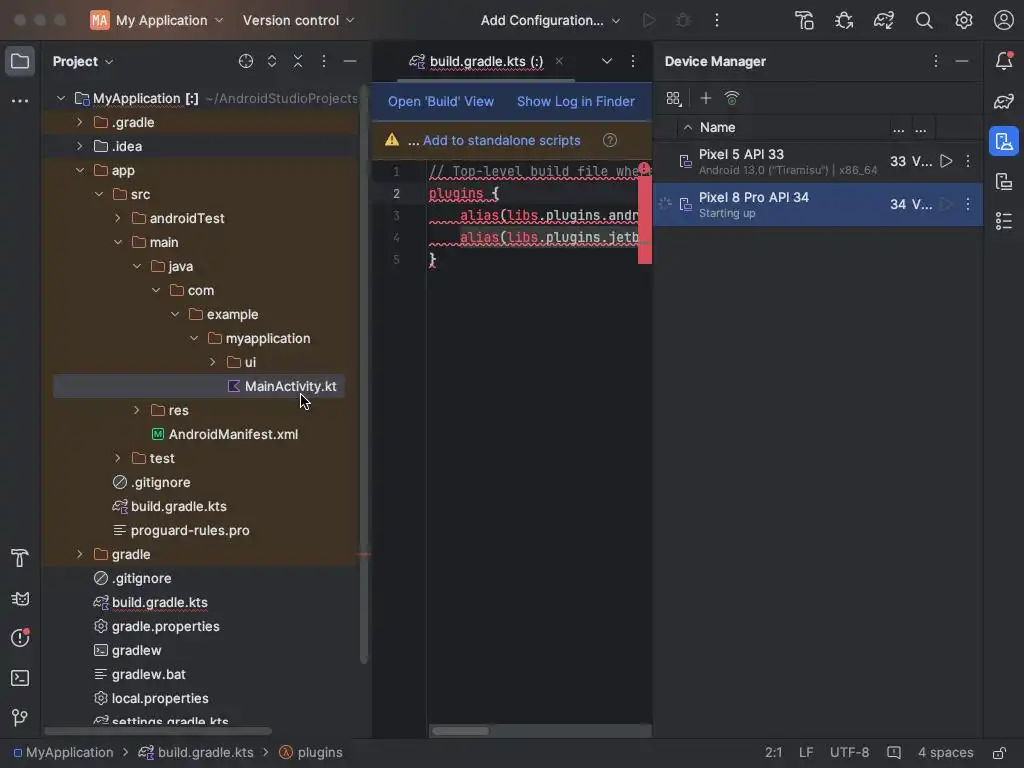Image resolution: width=1024 pixels, height=768 pixels.
Task: Open the Logcat cat icon tool window
Action: (x=20, y=598)
